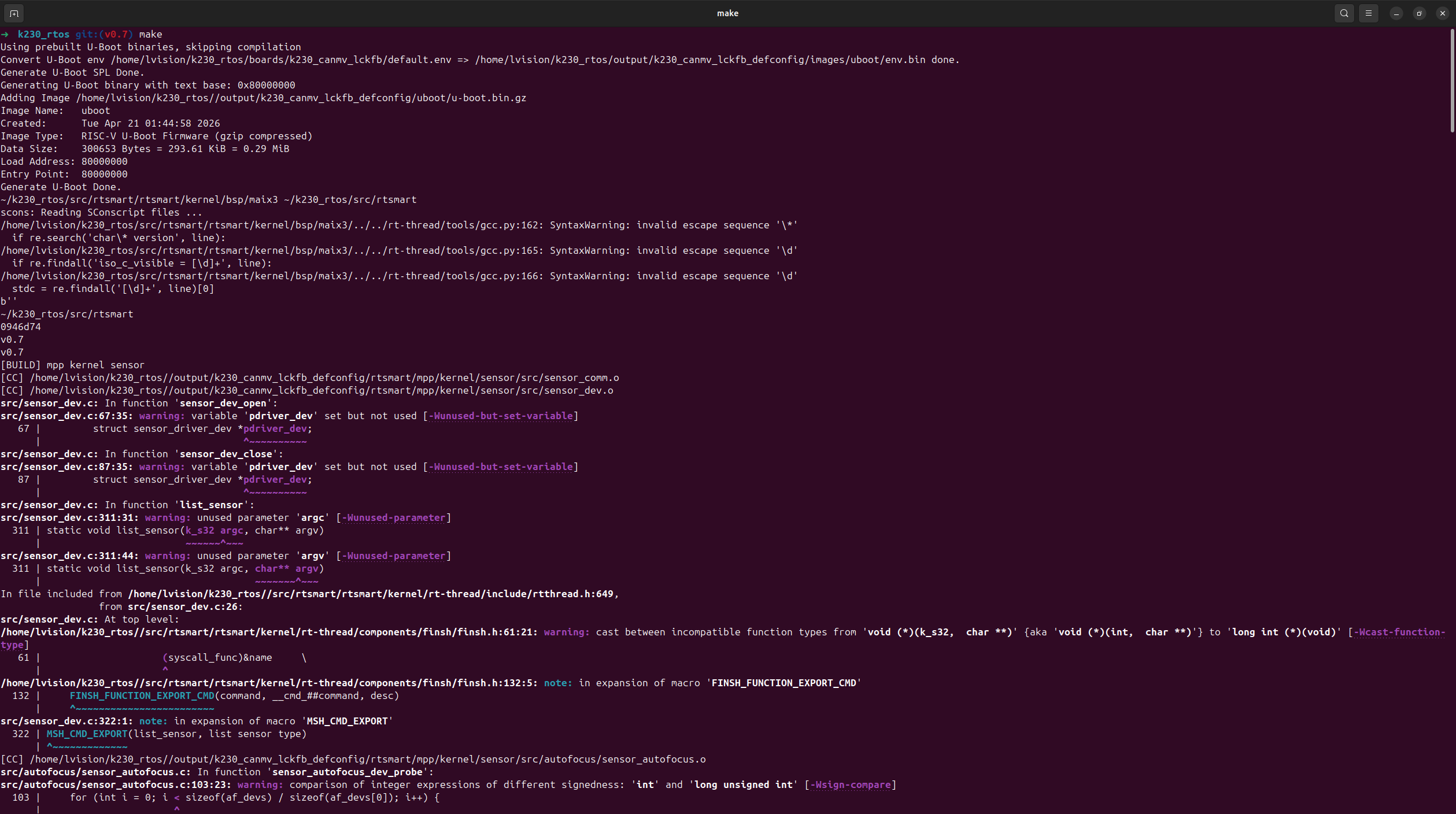Image resolution: width=1456 pixels, height=814 pixels.
Task: Open the hamburger menu
Action: (1368, 13)
